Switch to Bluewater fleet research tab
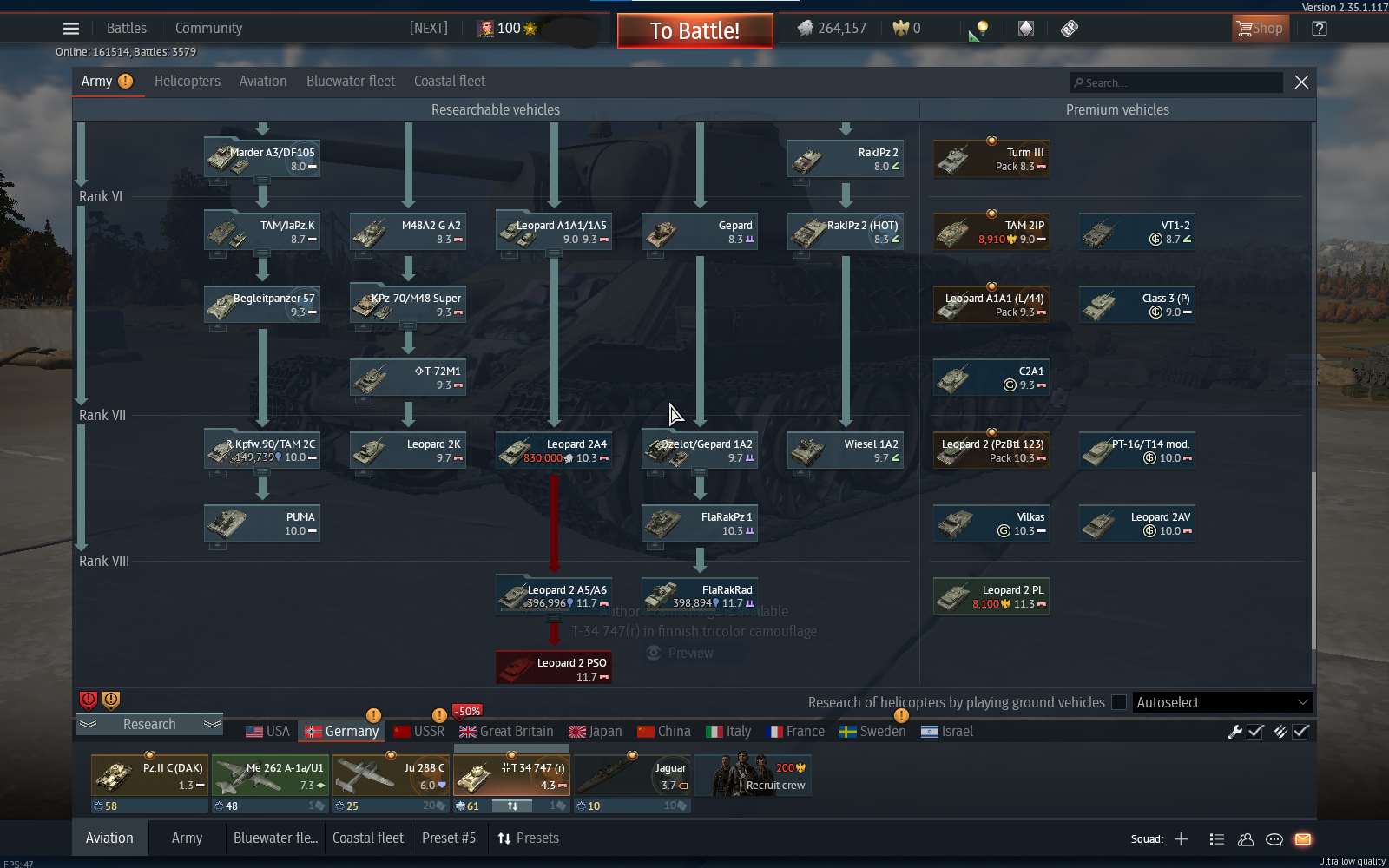 click(351, 81)
